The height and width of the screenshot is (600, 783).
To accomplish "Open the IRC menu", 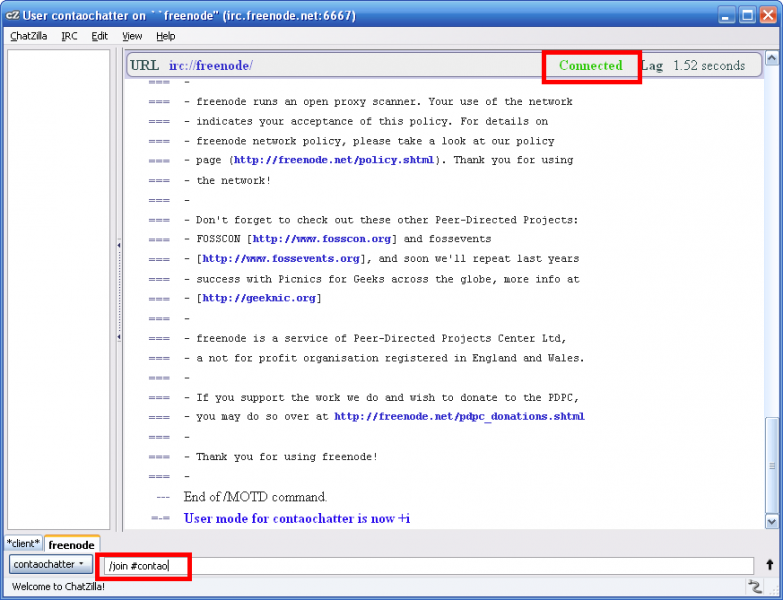I will click(x=69, y=36).
